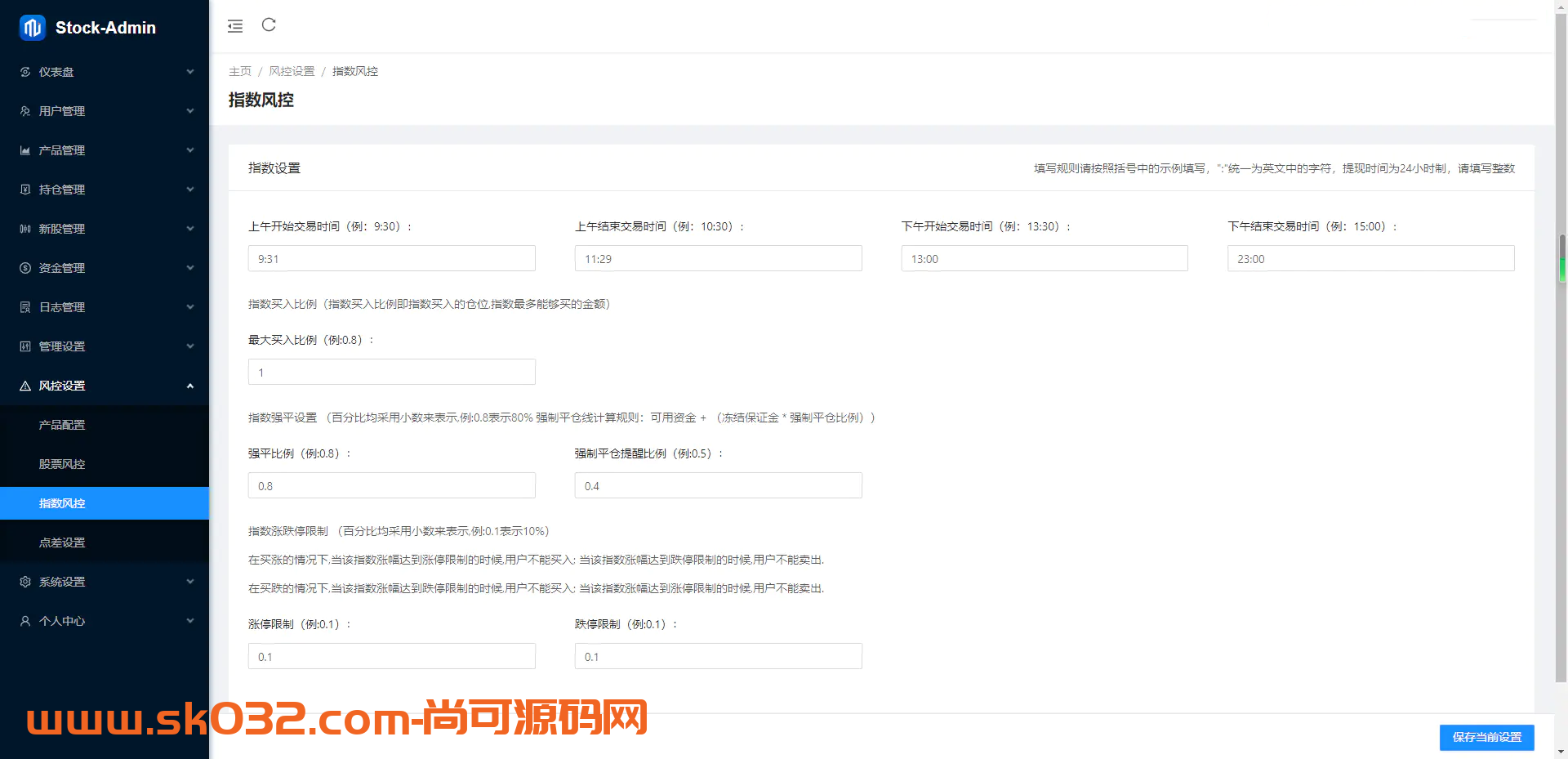Image resolution: width=1568 pixels, height=759 pixels.
Task: Open the 资金管理 menu label
Action: (x=62, y=268)
